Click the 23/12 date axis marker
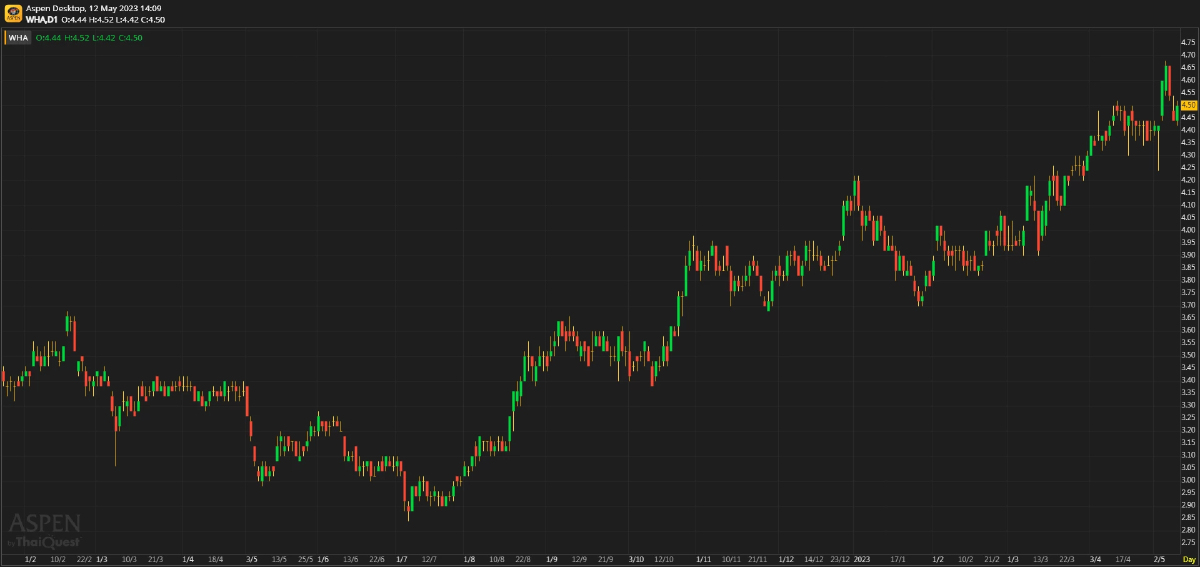 (842, 558)
